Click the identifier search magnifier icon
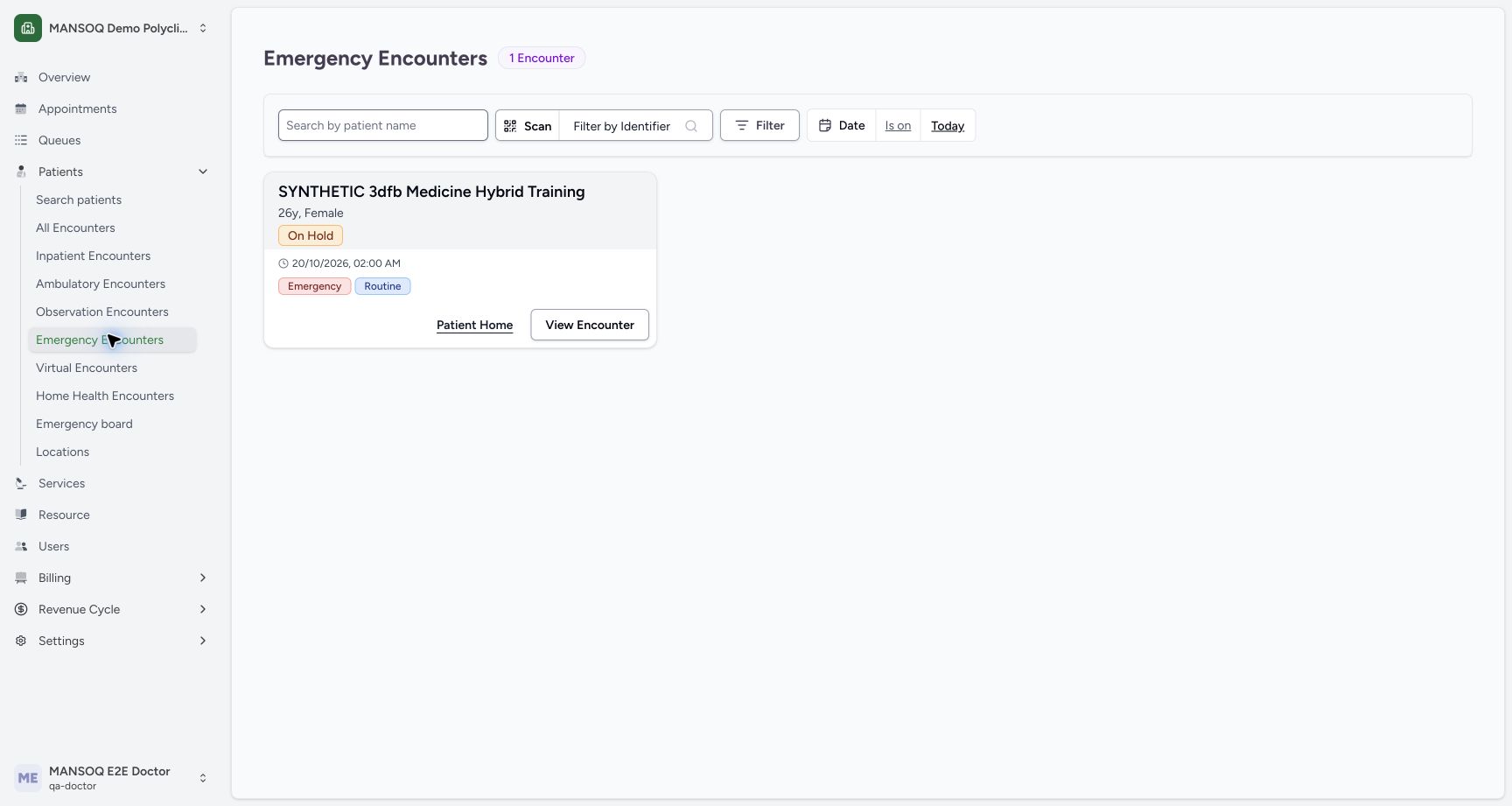The height and width of the screenshot is (806, 1512). (691, 126)
